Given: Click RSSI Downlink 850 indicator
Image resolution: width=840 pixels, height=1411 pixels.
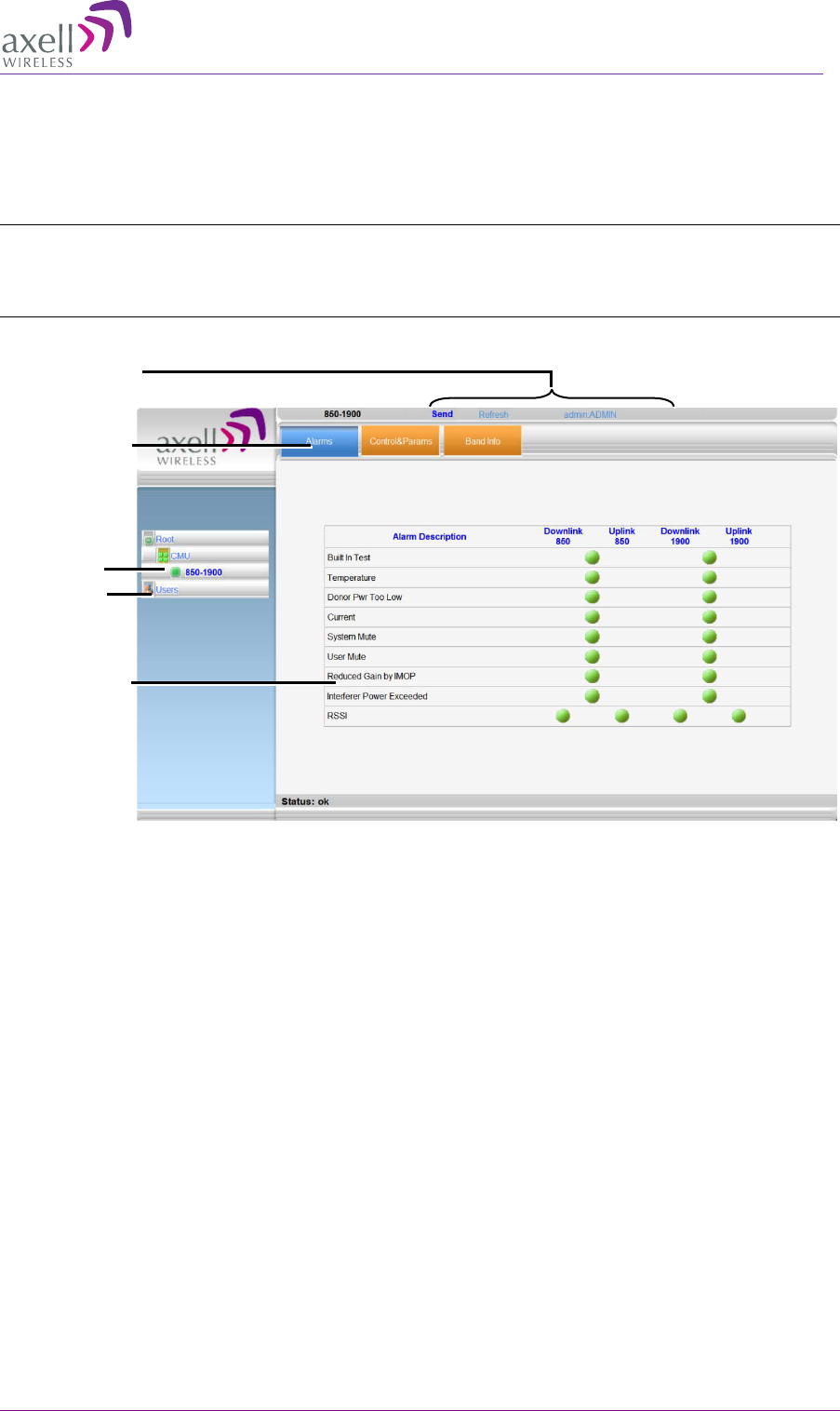Looking at the screenshot, I should tap(563, 716).
